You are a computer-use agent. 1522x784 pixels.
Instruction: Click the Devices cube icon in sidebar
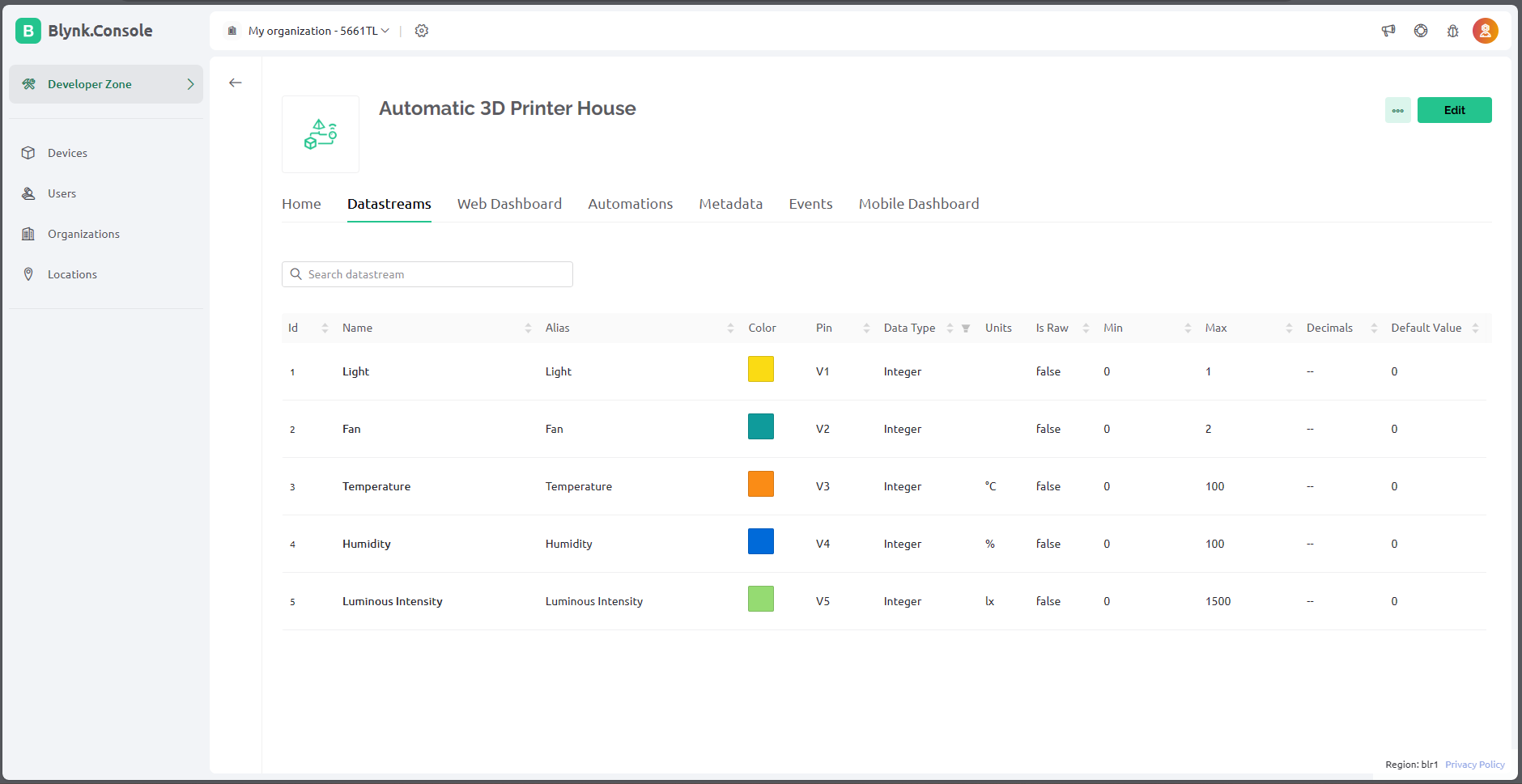pos(28,153)
